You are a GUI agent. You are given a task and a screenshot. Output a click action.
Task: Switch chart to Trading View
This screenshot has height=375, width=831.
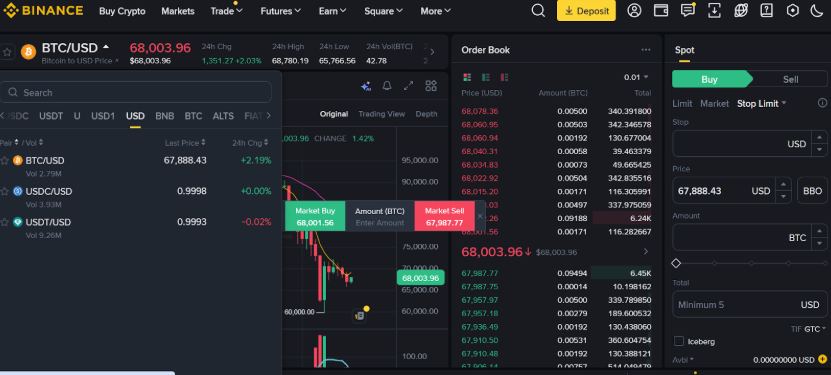pyautogui.click(x=382, y=114)
